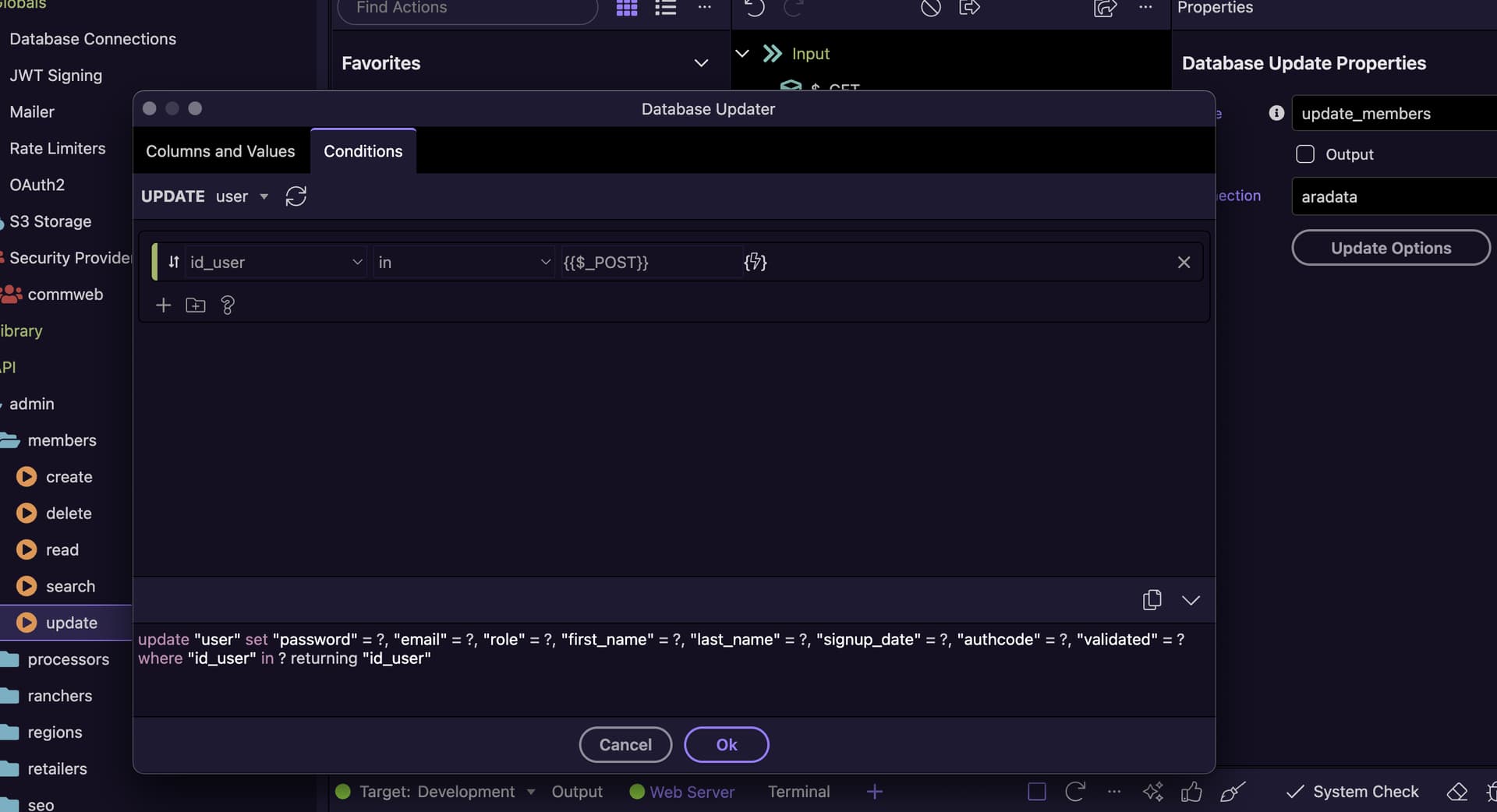Collapse the Favorites section
Viewport: 1497px width, 812px height.
pyautogui.click(x=701, y=63)
